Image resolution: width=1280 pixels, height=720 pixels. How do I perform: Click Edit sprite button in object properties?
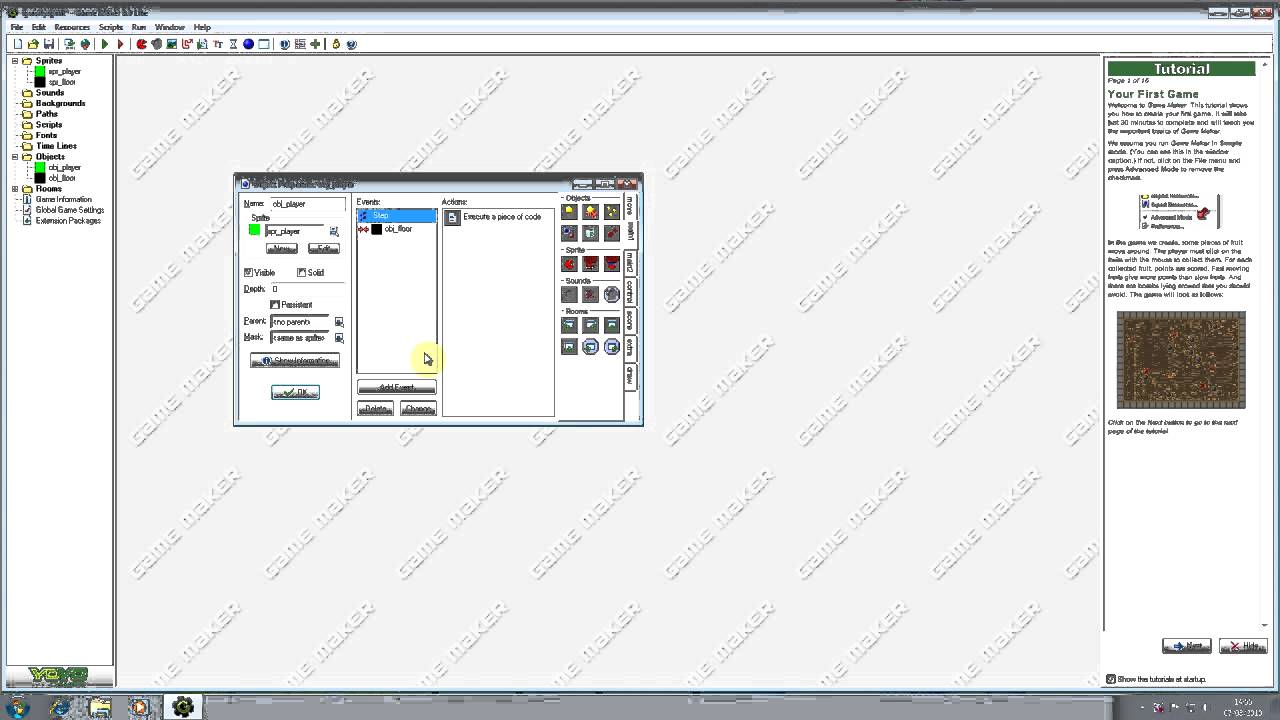323,249
